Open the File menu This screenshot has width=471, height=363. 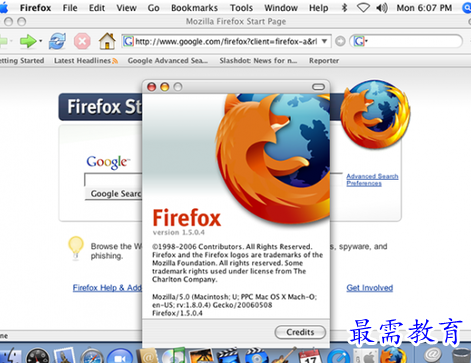point(70,8)
